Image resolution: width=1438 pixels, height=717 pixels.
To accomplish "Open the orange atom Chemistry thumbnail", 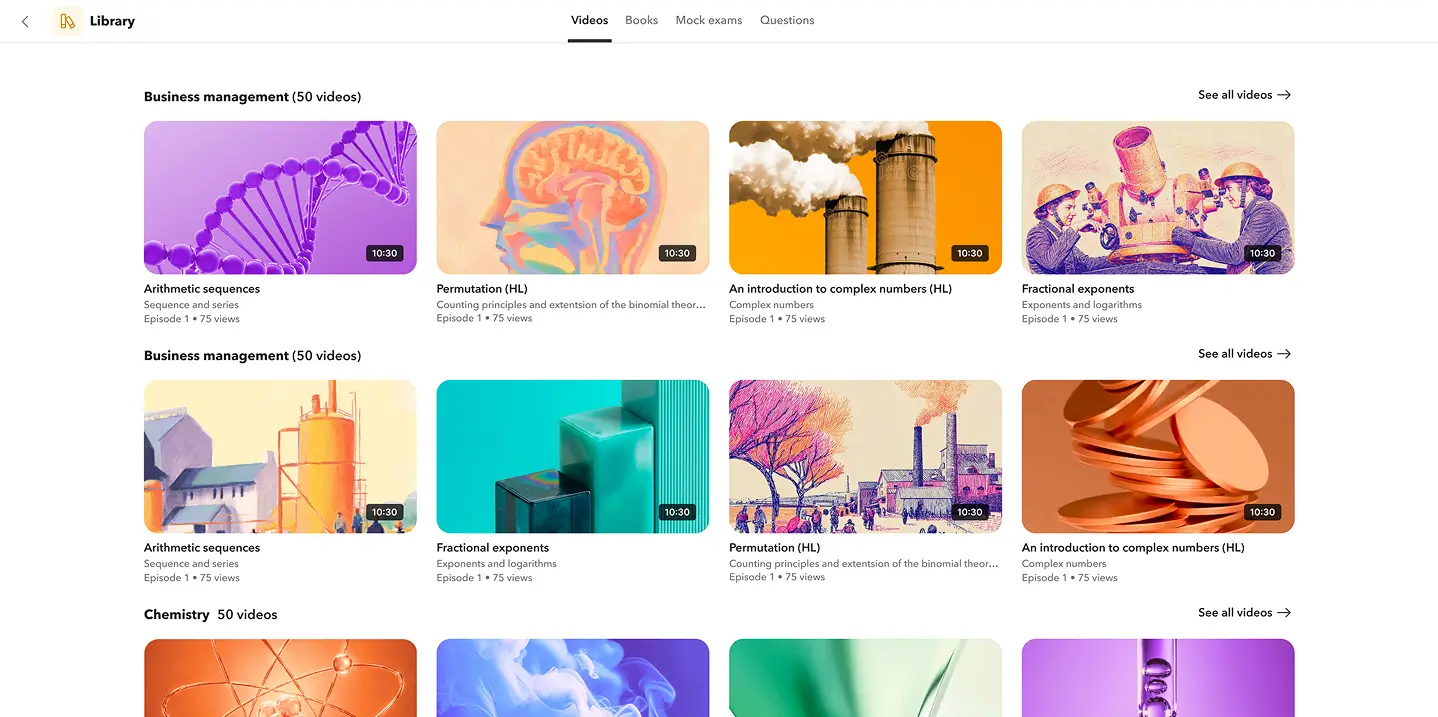I will click(x=280, y=678).
